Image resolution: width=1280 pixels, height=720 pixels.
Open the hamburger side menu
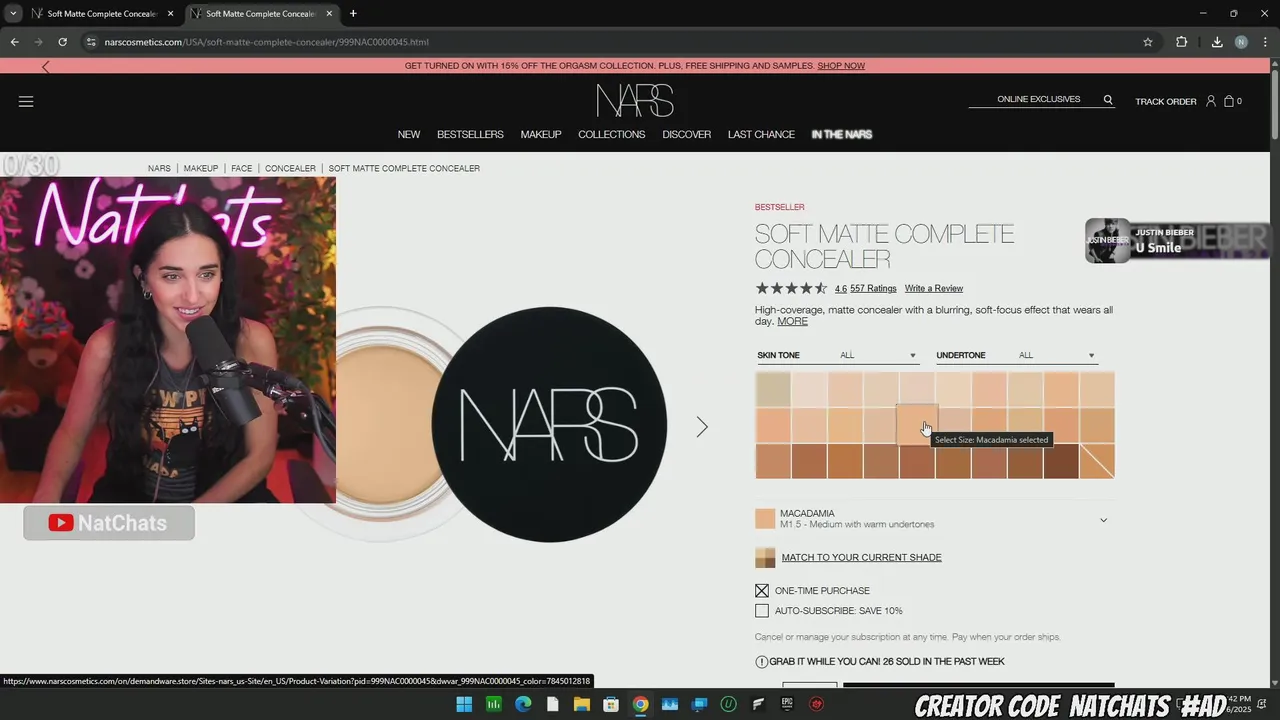click(26, 101)
